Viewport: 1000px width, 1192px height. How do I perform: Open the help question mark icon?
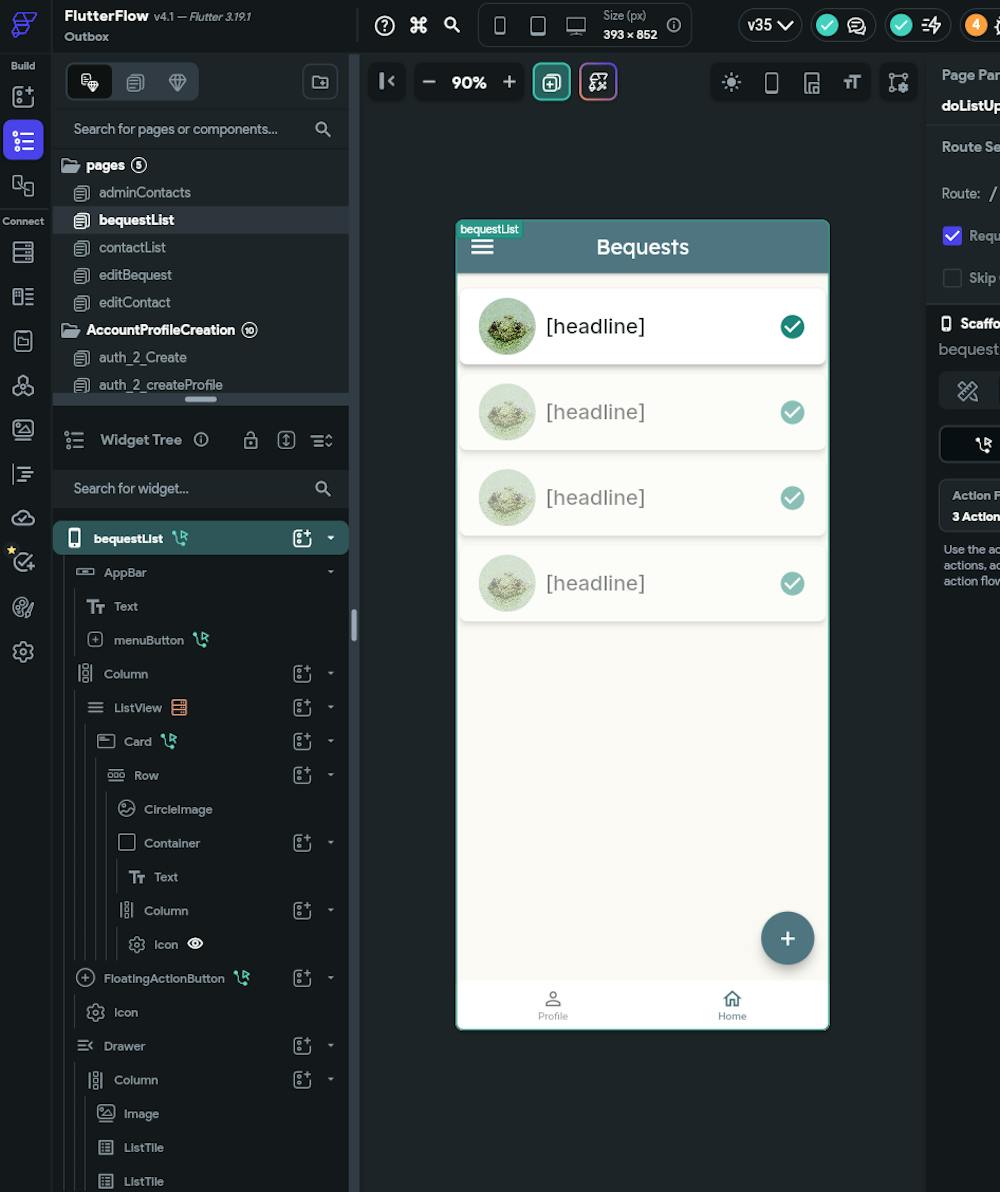coord(385,26)
